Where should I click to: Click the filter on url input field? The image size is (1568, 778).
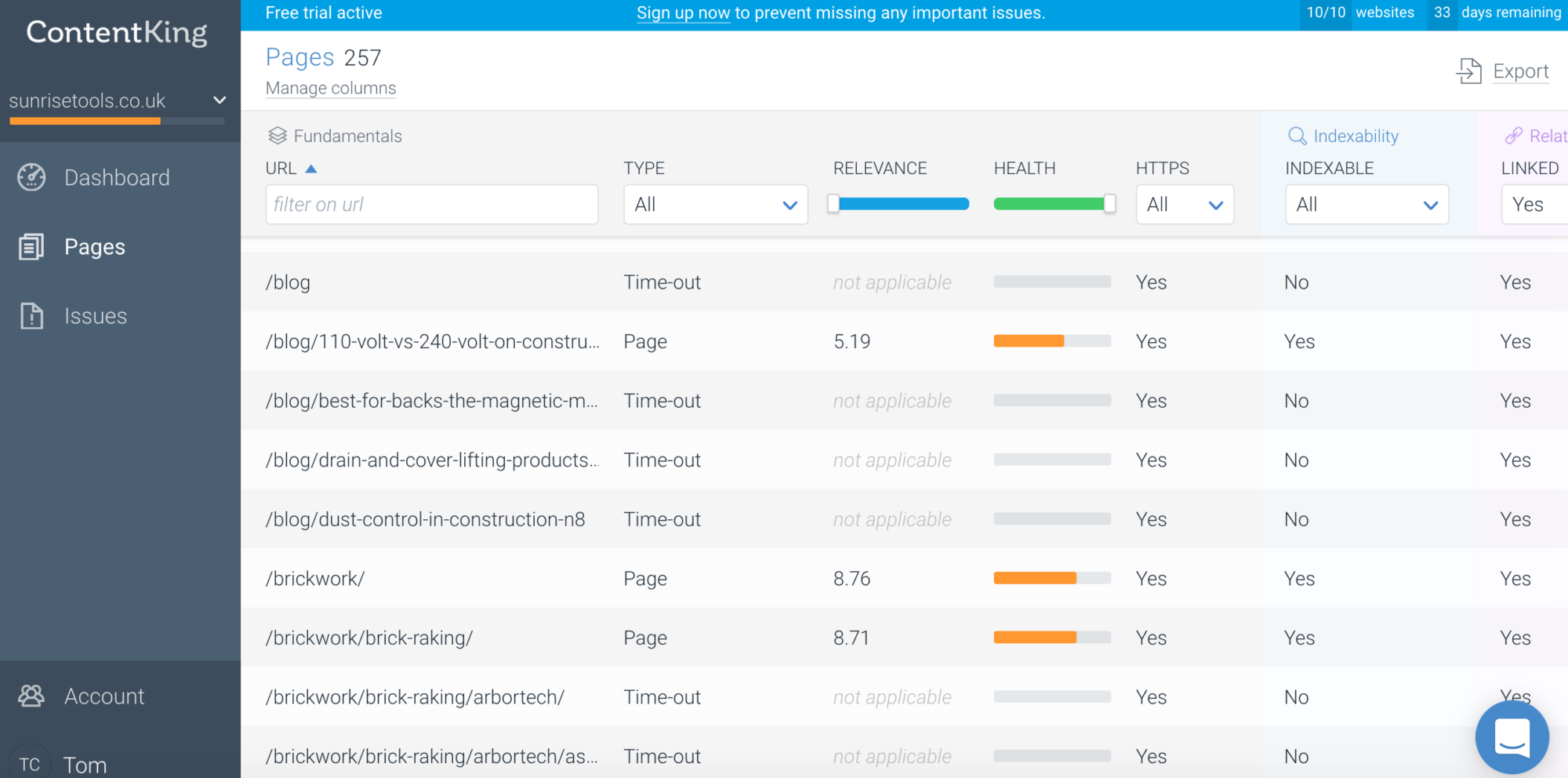coord(431,204)
